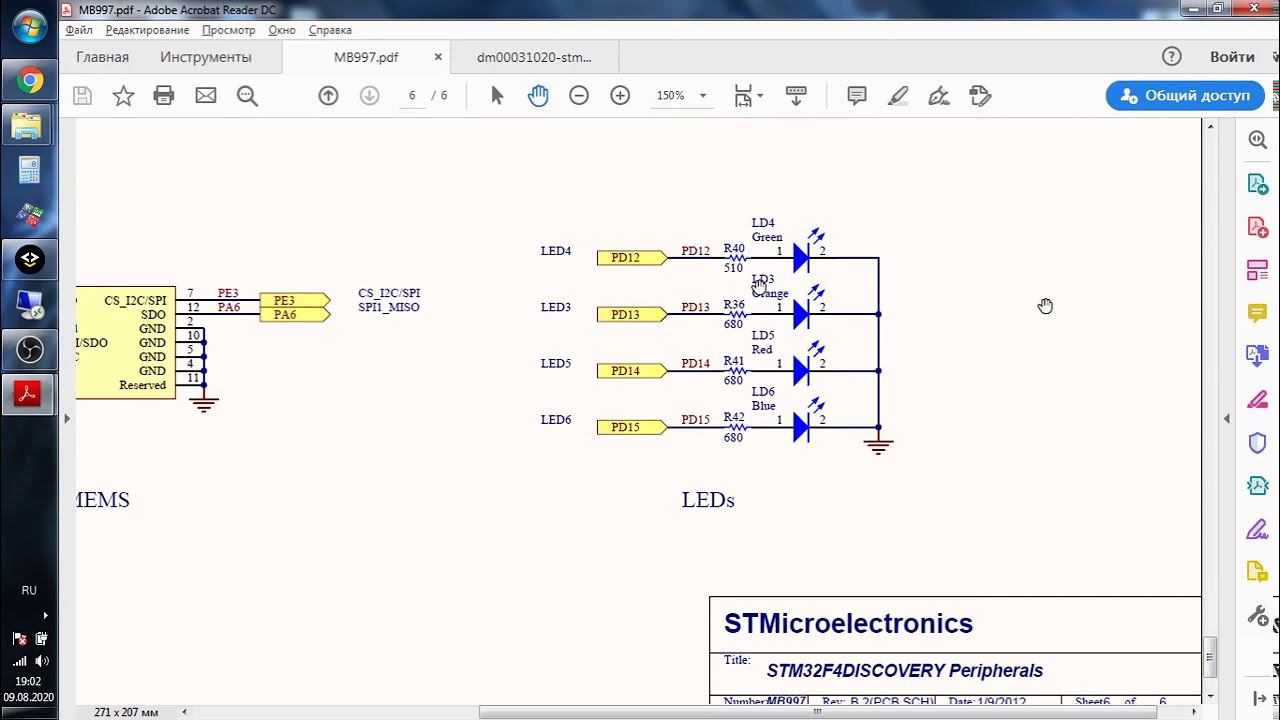The width and height of the screenshot is (1280, 720).
Task: Click the PD12 port label in schematic
Action: pyautogui.click(x=631, y=258)
